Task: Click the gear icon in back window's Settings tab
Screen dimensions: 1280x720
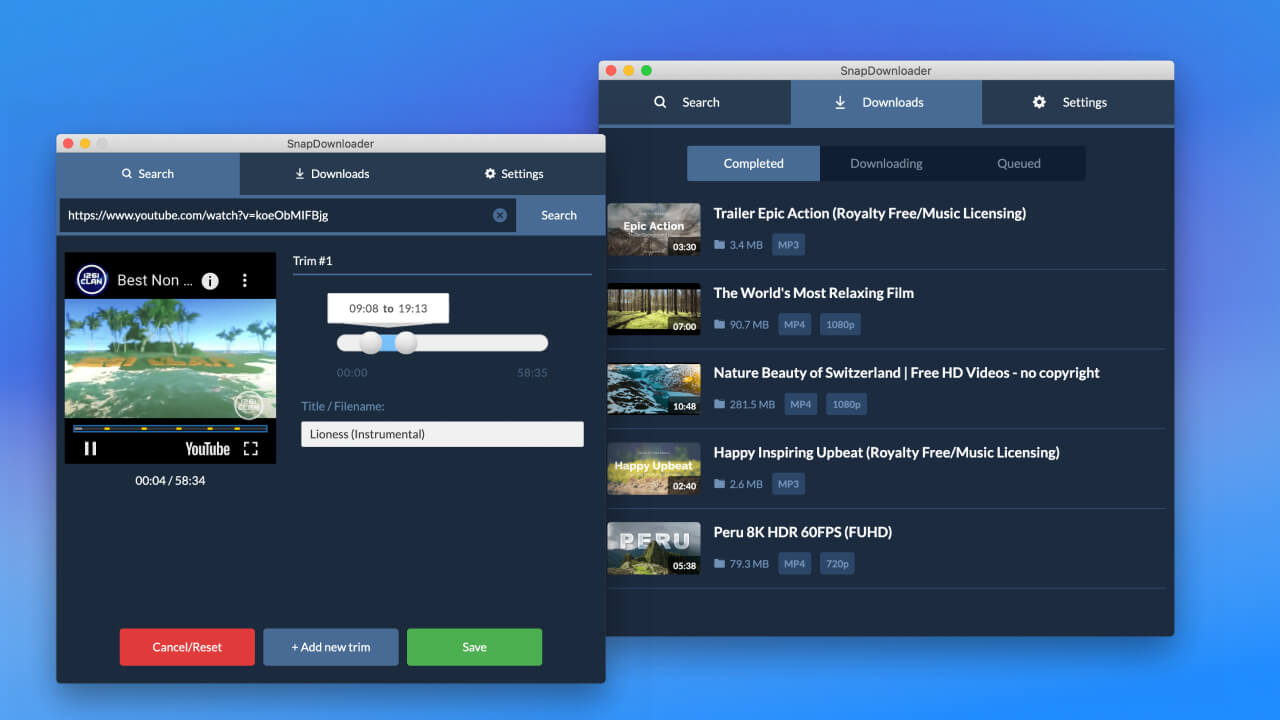Action: point(1039,102)
